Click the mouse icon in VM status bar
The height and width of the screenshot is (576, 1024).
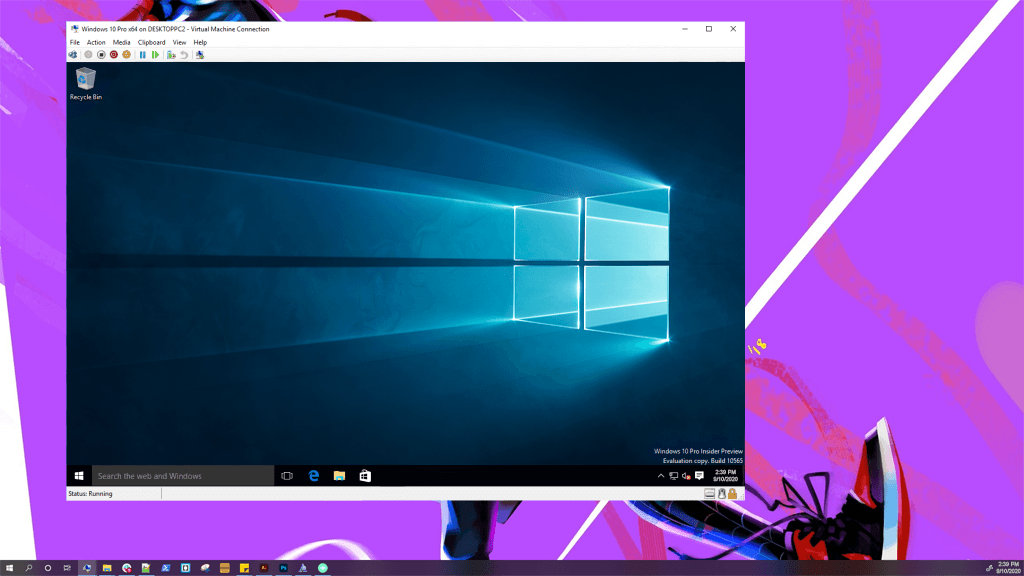(x=722, y=494)
